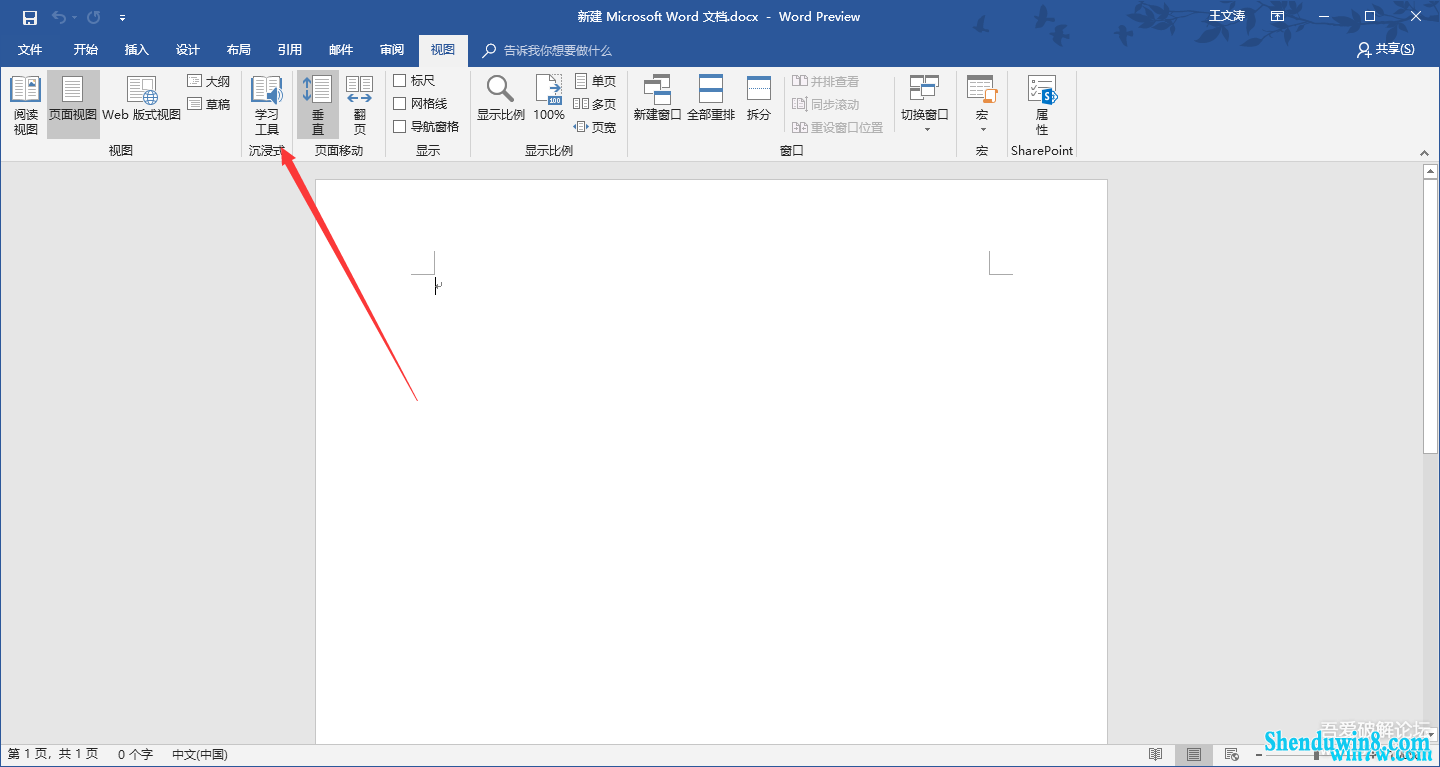Click the account name 王文涛
This screenshot has width=1440, height=767.
coord(1227,16)
